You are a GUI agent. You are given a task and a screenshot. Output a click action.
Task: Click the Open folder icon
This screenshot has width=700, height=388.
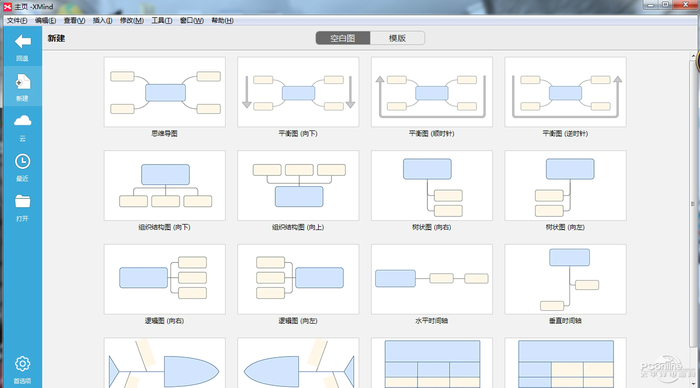(22, 201)
